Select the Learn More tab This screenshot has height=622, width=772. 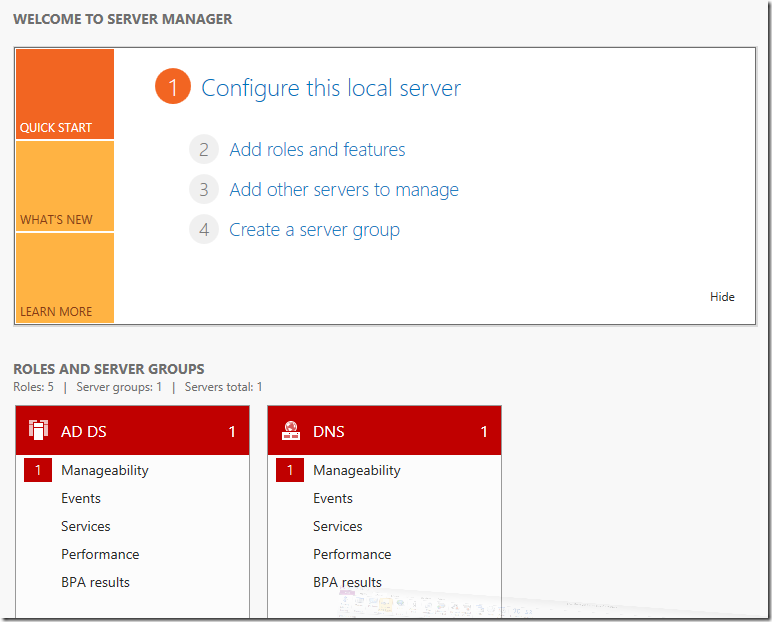tap(64, 279)
